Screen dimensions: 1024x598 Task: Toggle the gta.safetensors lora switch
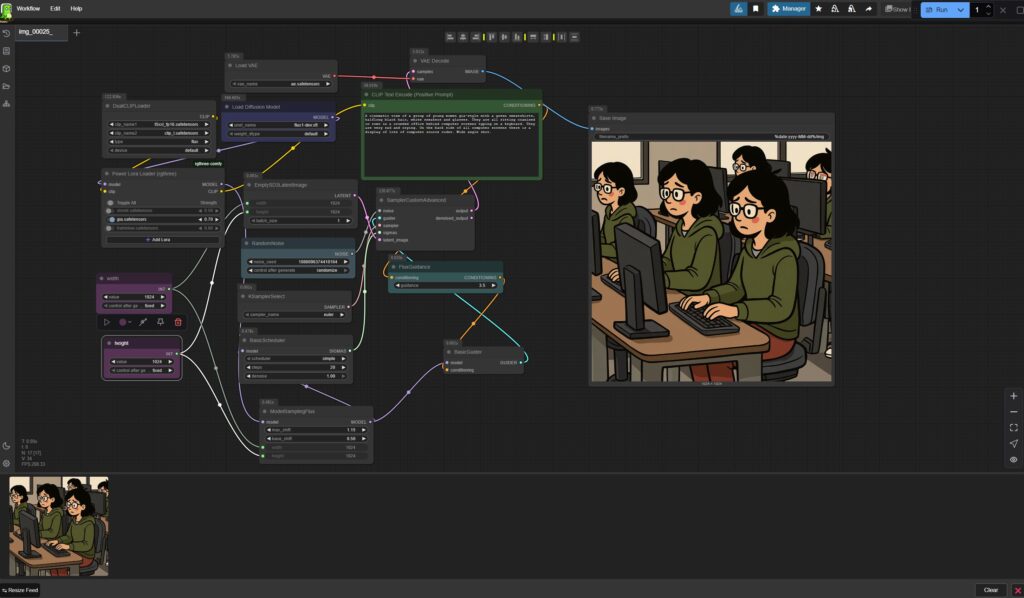point(113,219)
